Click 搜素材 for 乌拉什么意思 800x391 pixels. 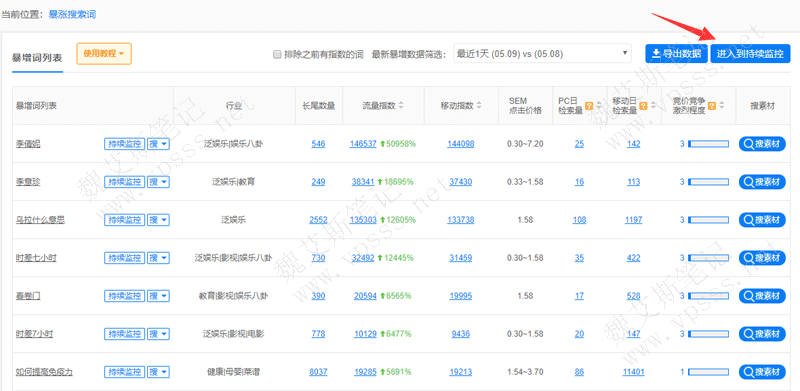(x=762, y=220)
